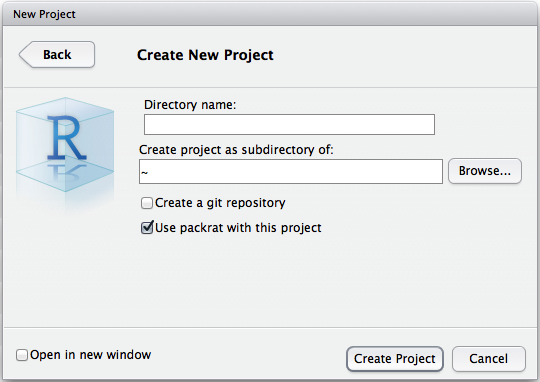The width and height of the screenshot is (540, 382).
Task: Open the Browse... folder chooser
Action: [485, 171]
